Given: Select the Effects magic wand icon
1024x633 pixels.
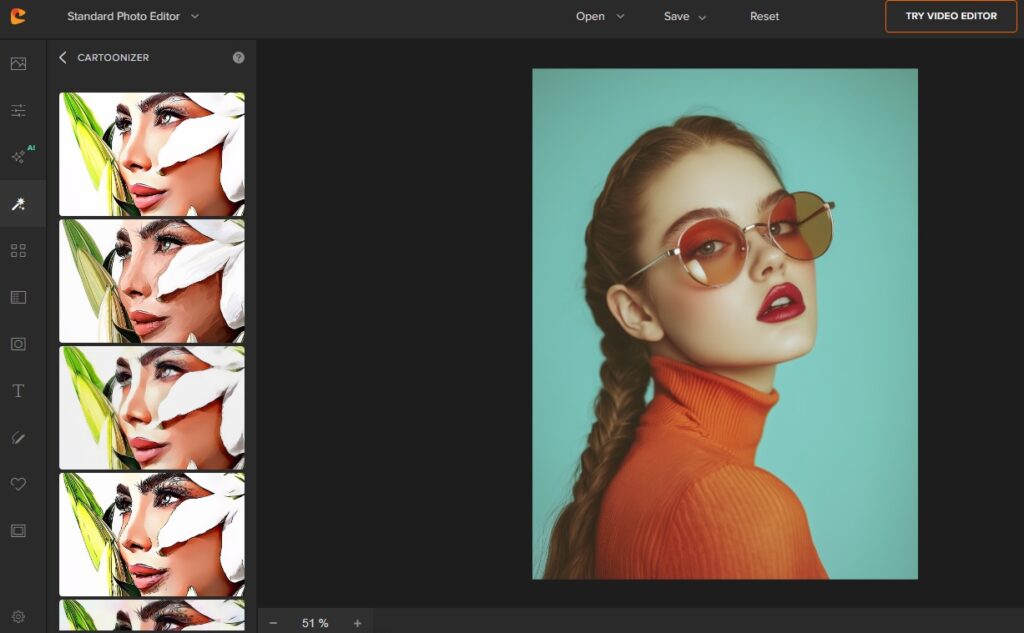Looking at the screenshot, I should [18, 204].
